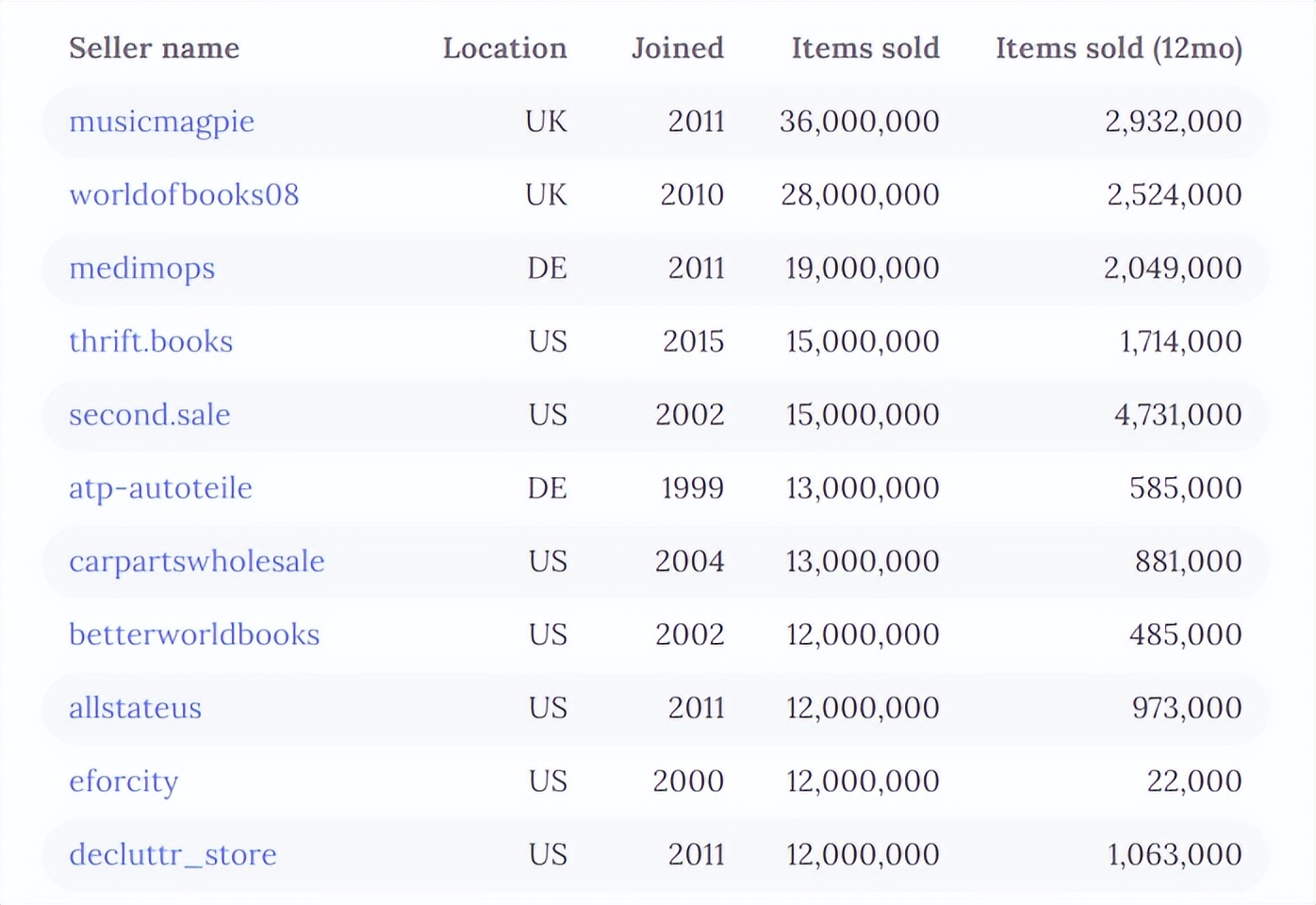
Task: Click the carpartswholesale seller link
Action: (196, 562)
